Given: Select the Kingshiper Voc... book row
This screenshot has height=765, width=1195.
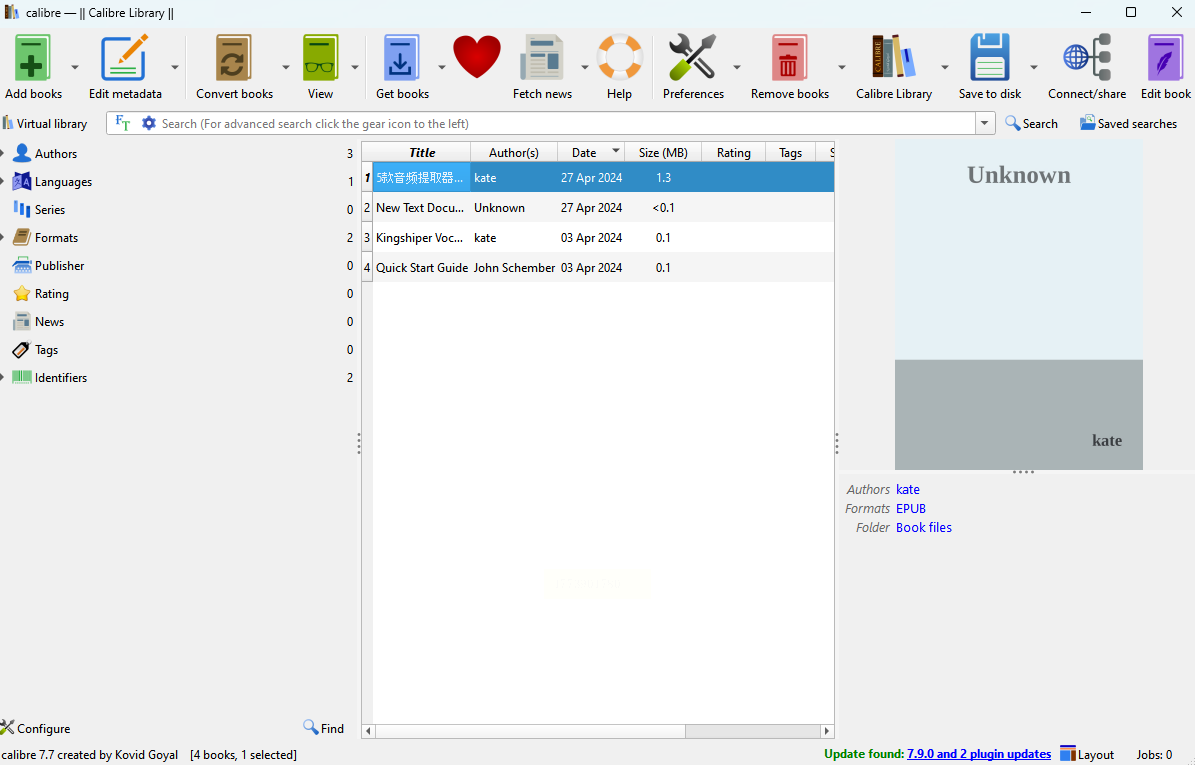Looking at the screenshot, I should point(598,238).
